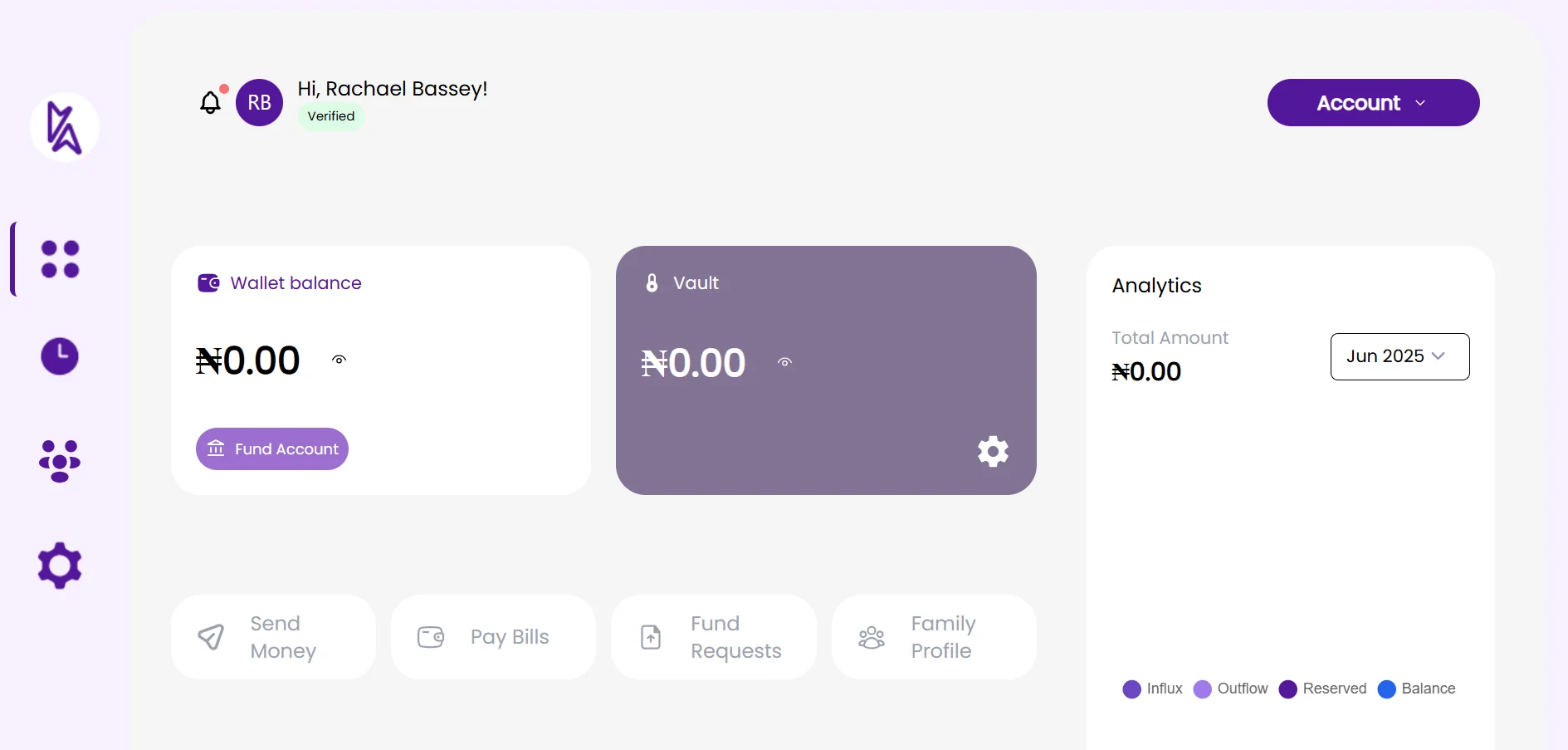Open the dashboard grid icon in sidebar
Viewport: 1568px width, 750px height.
pos(60,259)
